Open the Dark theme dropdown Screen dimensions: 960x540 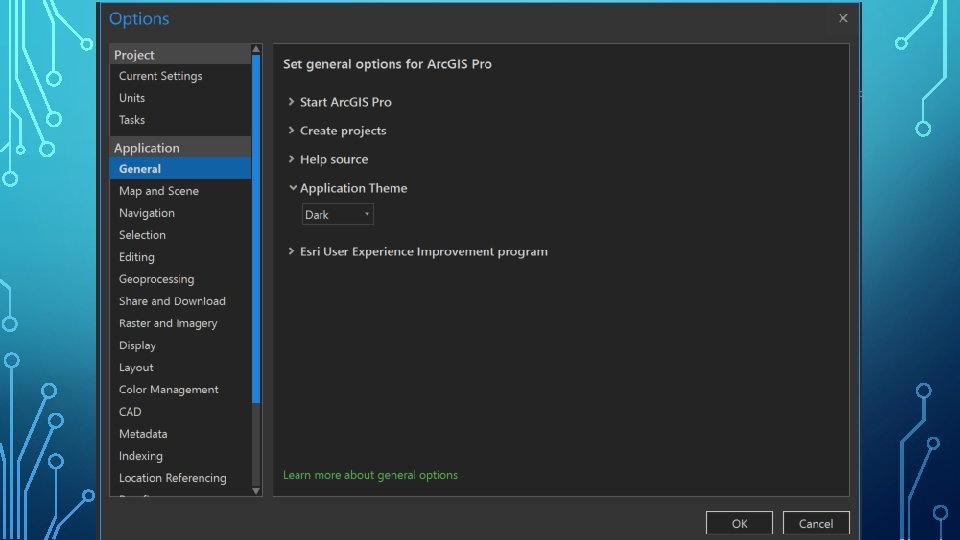[337, 214]
